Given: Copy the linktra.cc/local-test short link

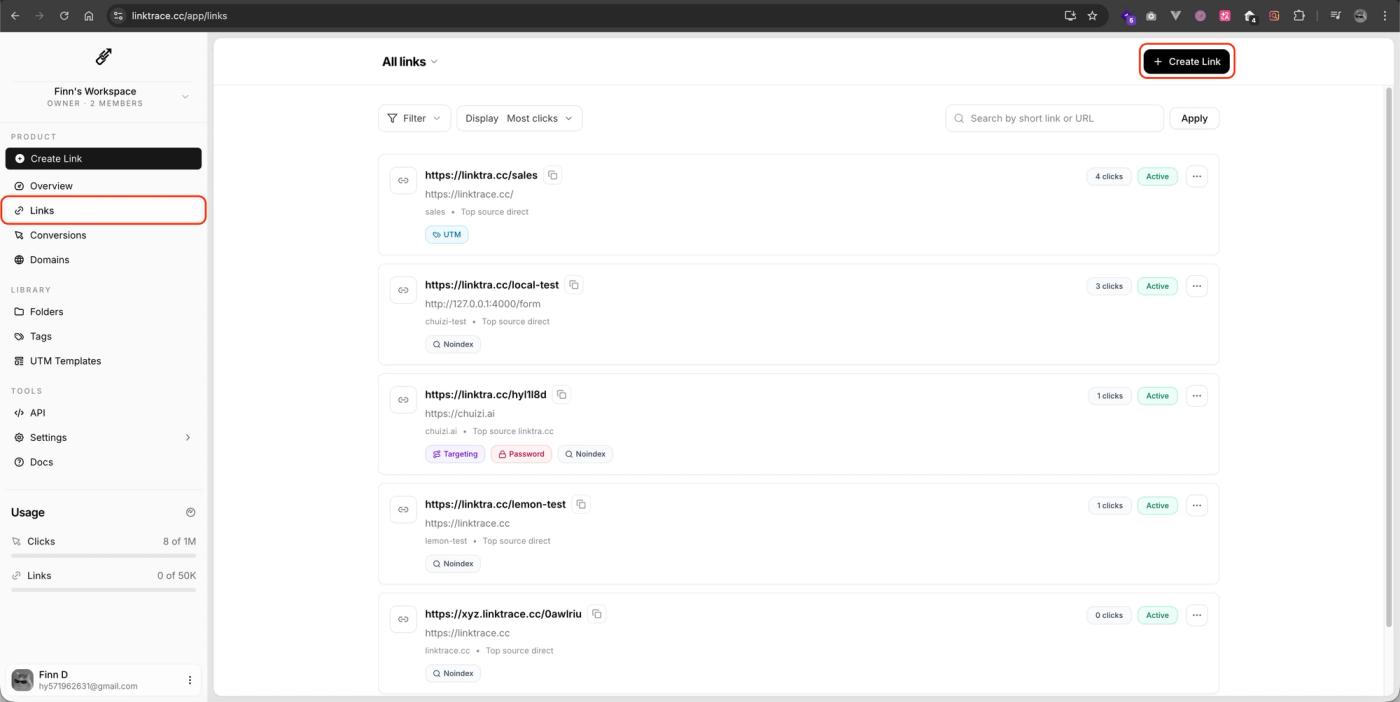Looking at the screenshot, I should [x=574, y=285].
